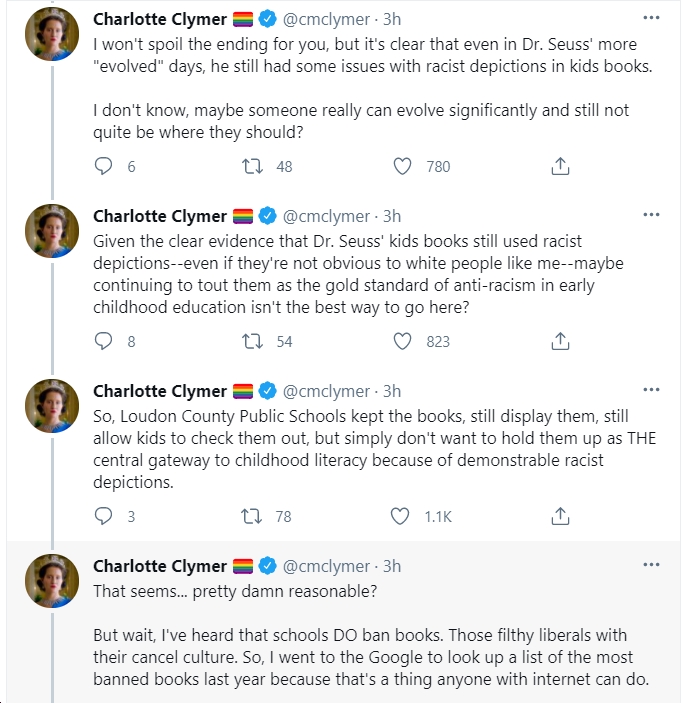Viewport: 682px width, 703px height.
Task: Open more options on the Loudon County tweet
Action: (651, 390)
